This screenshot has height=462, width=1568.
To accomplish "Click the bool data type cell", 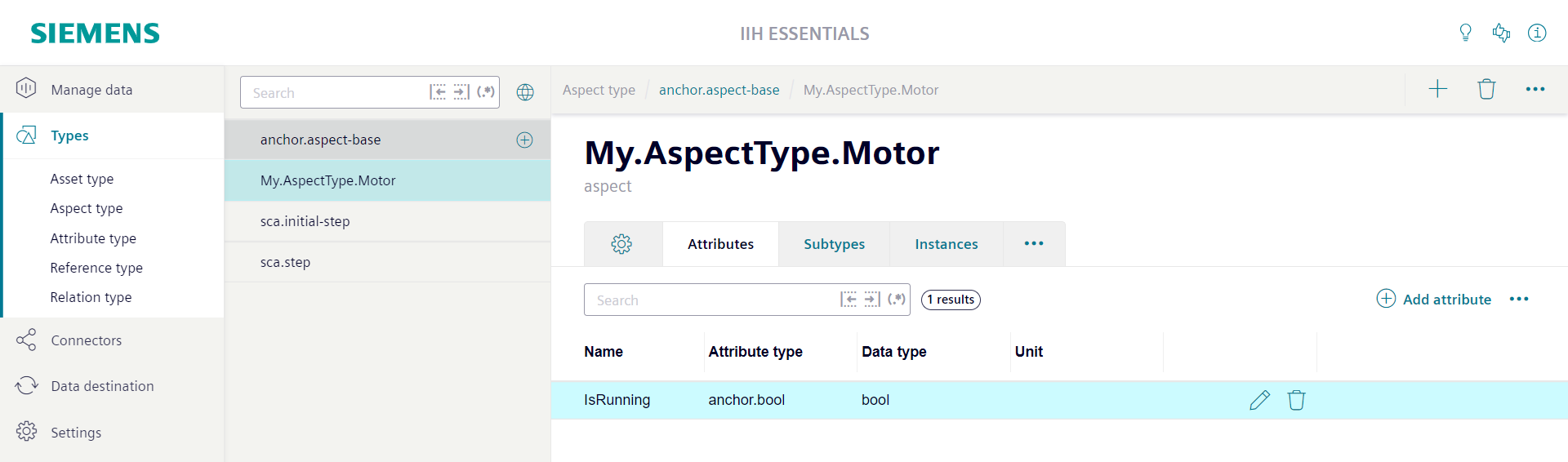I will click(875, 400).
